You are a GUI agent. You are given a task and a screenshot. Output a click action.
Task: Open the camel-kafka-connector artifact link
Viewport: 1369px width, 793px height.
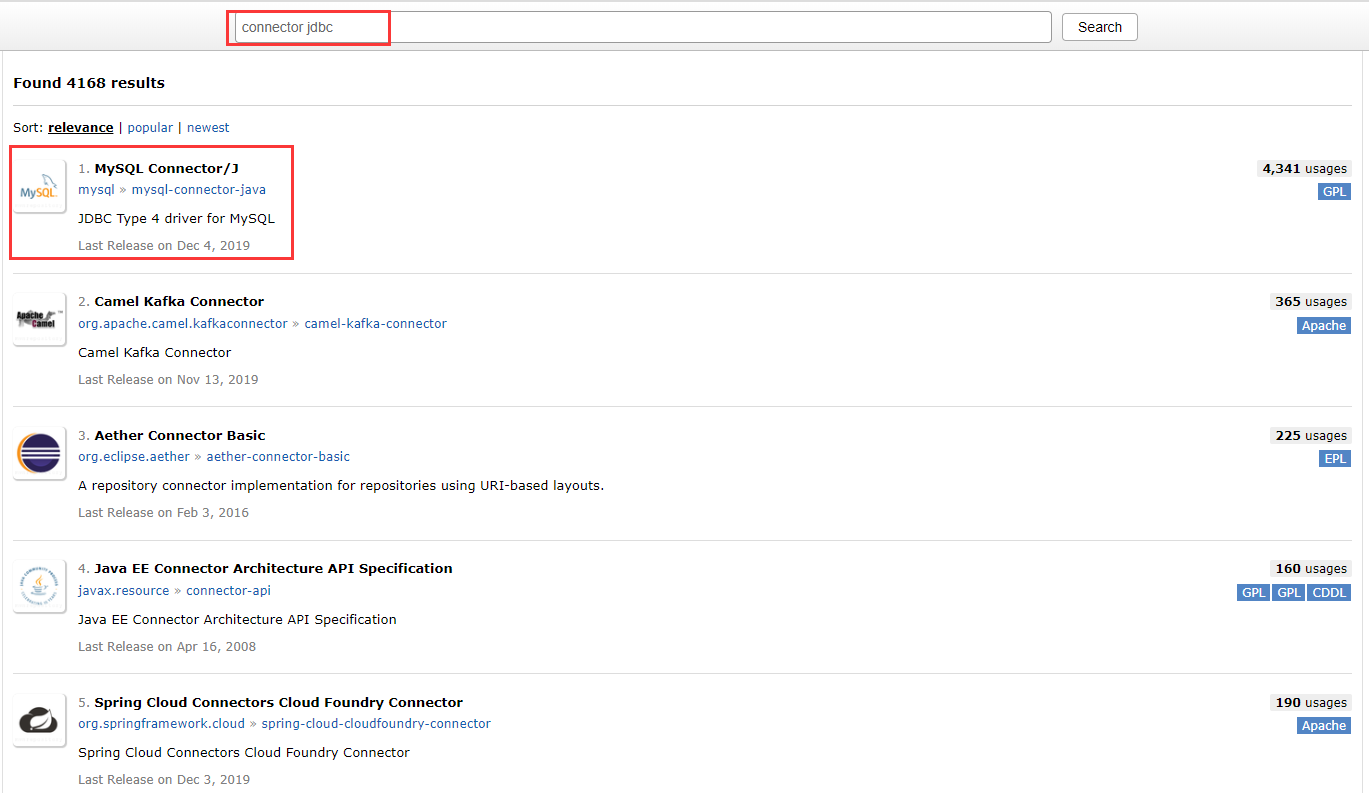[x=376, y=324]
